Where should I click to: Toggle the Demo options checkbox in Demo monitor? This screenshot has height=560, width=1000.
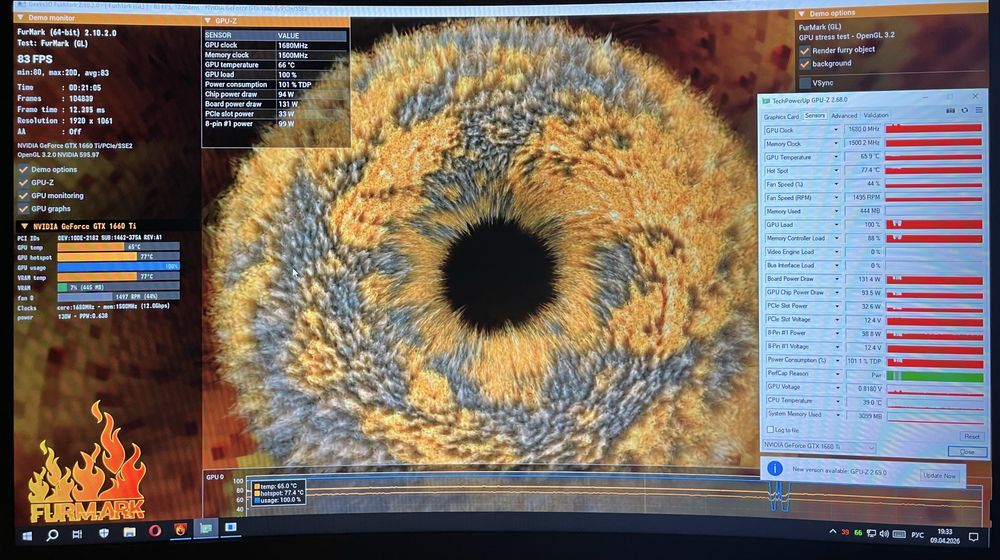click(x=24, y=170)
